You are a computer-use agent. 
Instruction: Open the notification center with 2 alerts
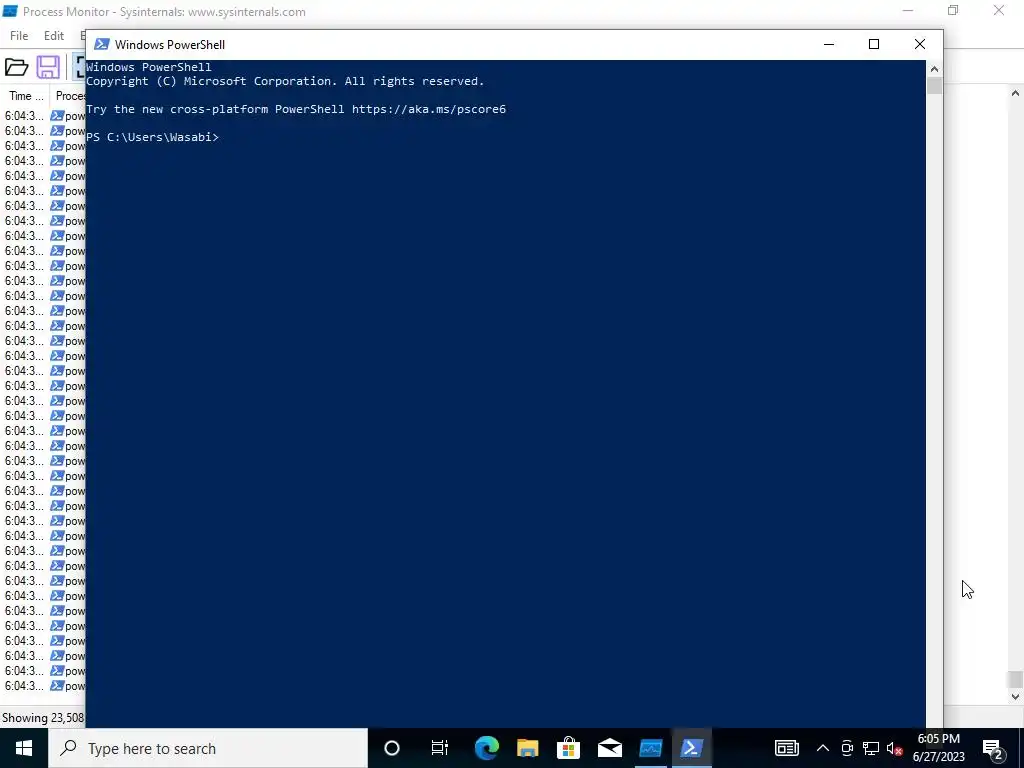click(x=993, y=748)
